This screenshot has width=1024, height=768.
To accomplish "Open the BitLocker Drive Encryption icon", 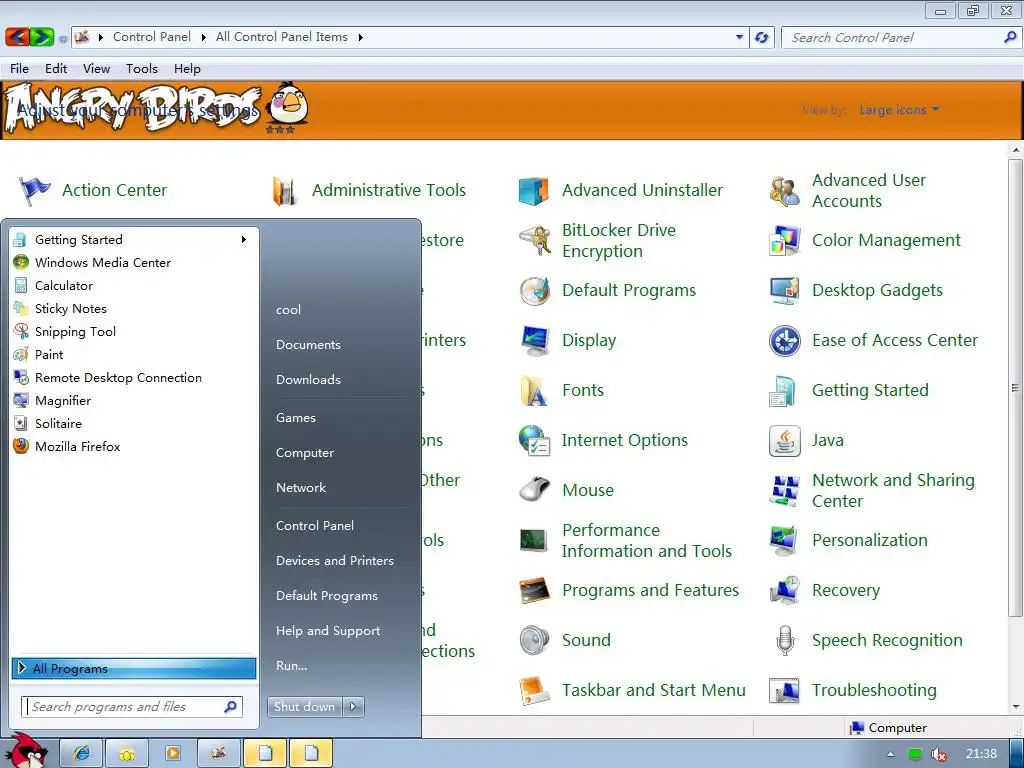I will [x=535, y=240].
